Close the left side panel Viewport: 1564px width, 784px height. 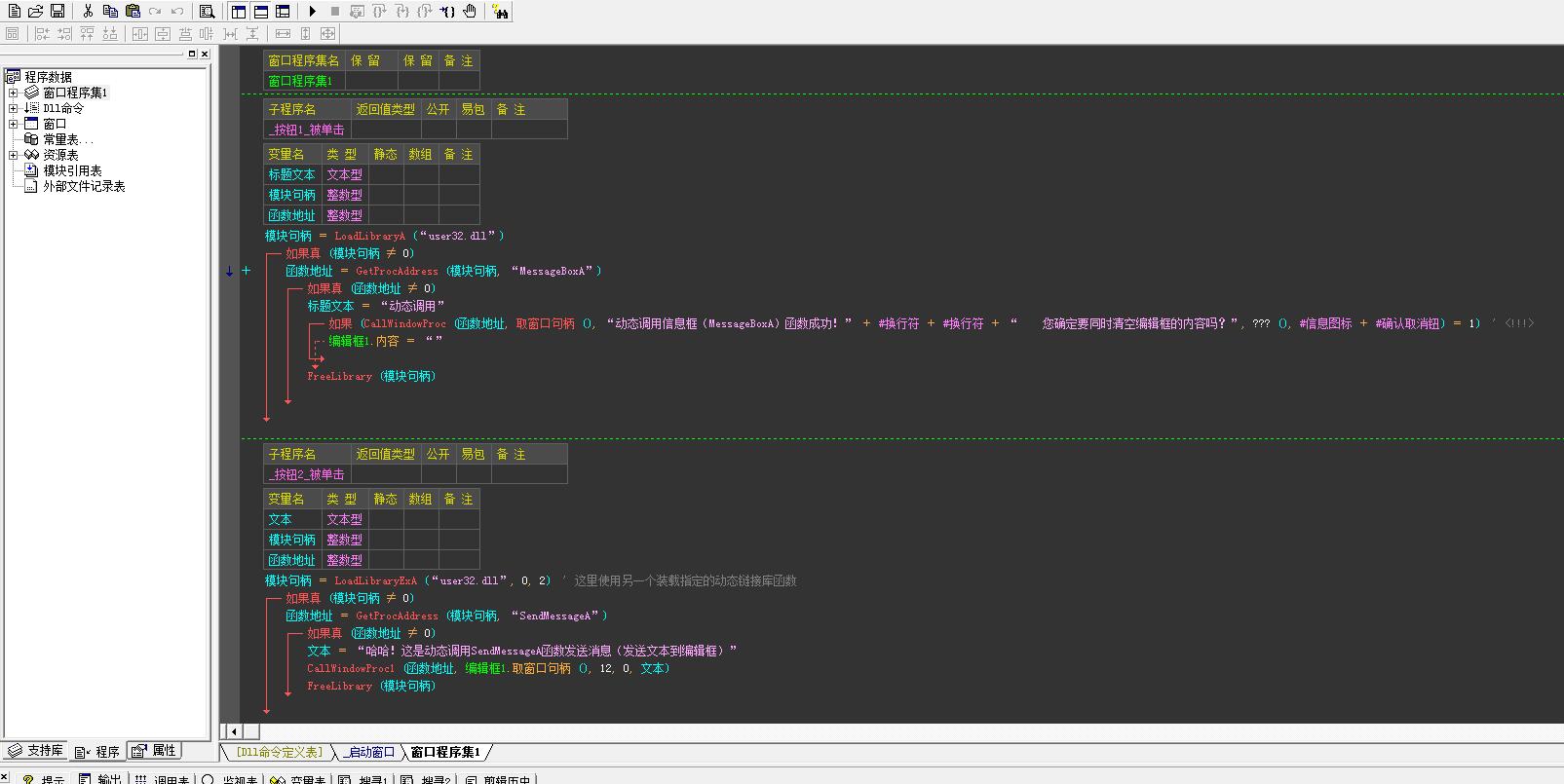204,54
